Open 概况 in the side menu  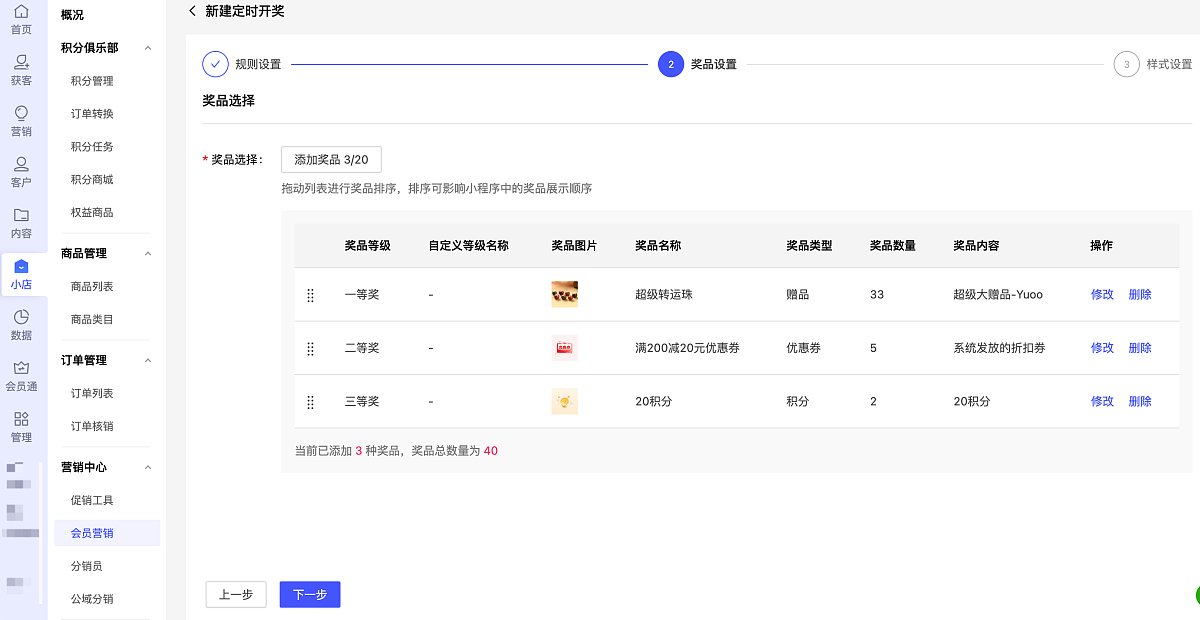click(73, 15)
